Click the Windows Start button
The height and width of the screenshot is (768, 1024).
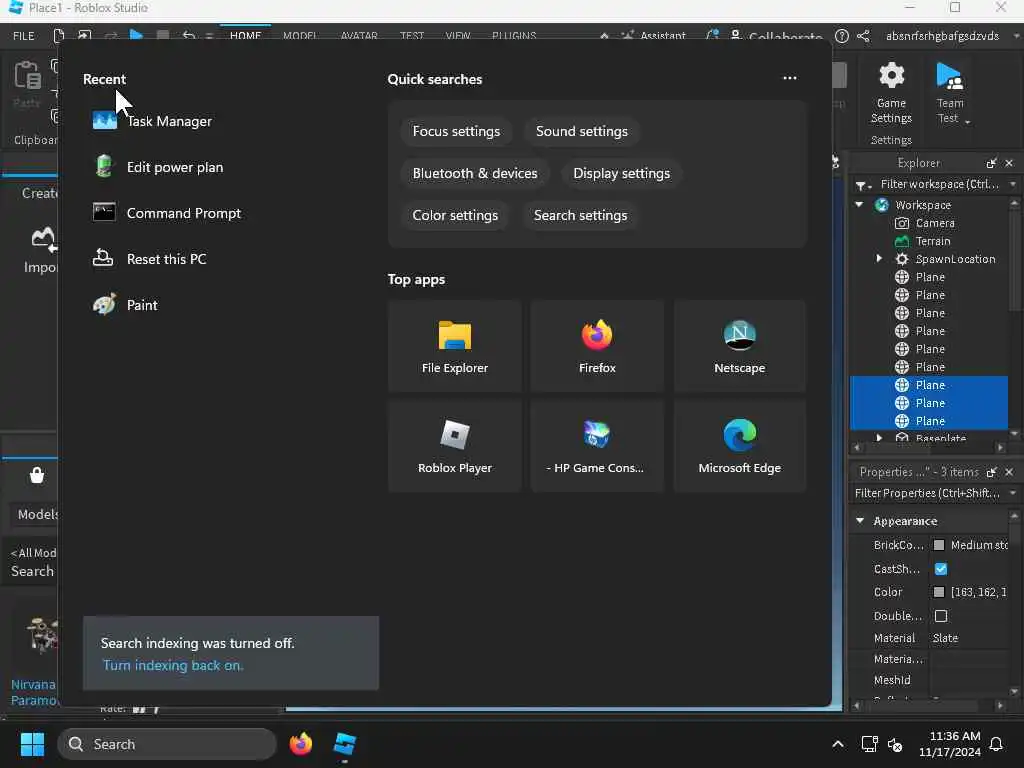(32, 744)
